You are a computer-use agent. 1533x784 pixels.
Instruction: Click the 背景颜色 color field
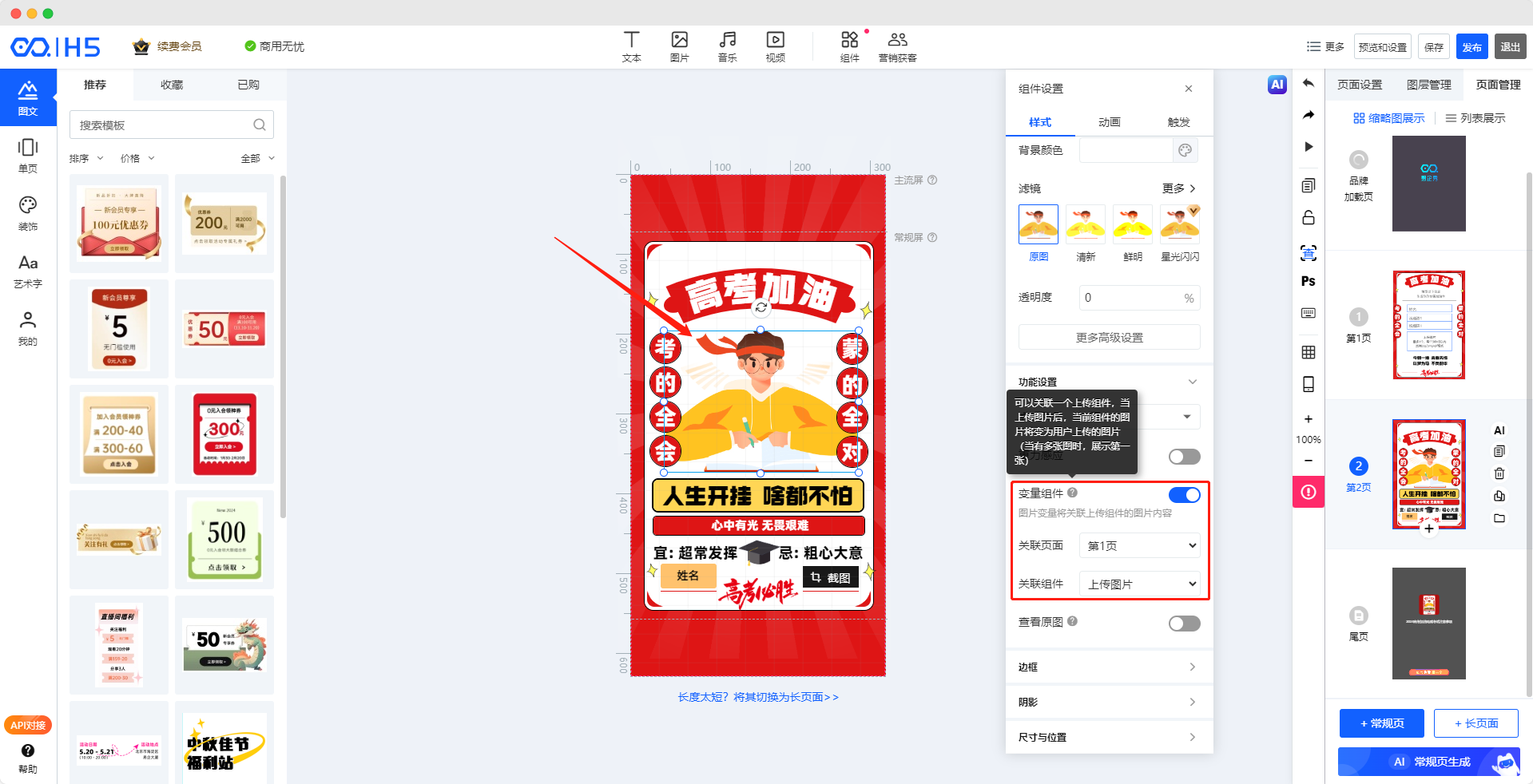tap(1126, 150)
